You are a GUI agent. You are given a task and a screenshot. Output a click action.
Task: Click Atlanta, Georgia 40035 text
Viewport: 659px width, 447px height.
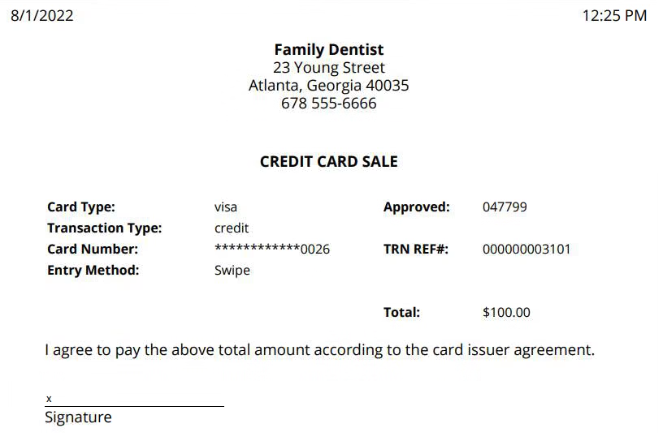point(329,86)
